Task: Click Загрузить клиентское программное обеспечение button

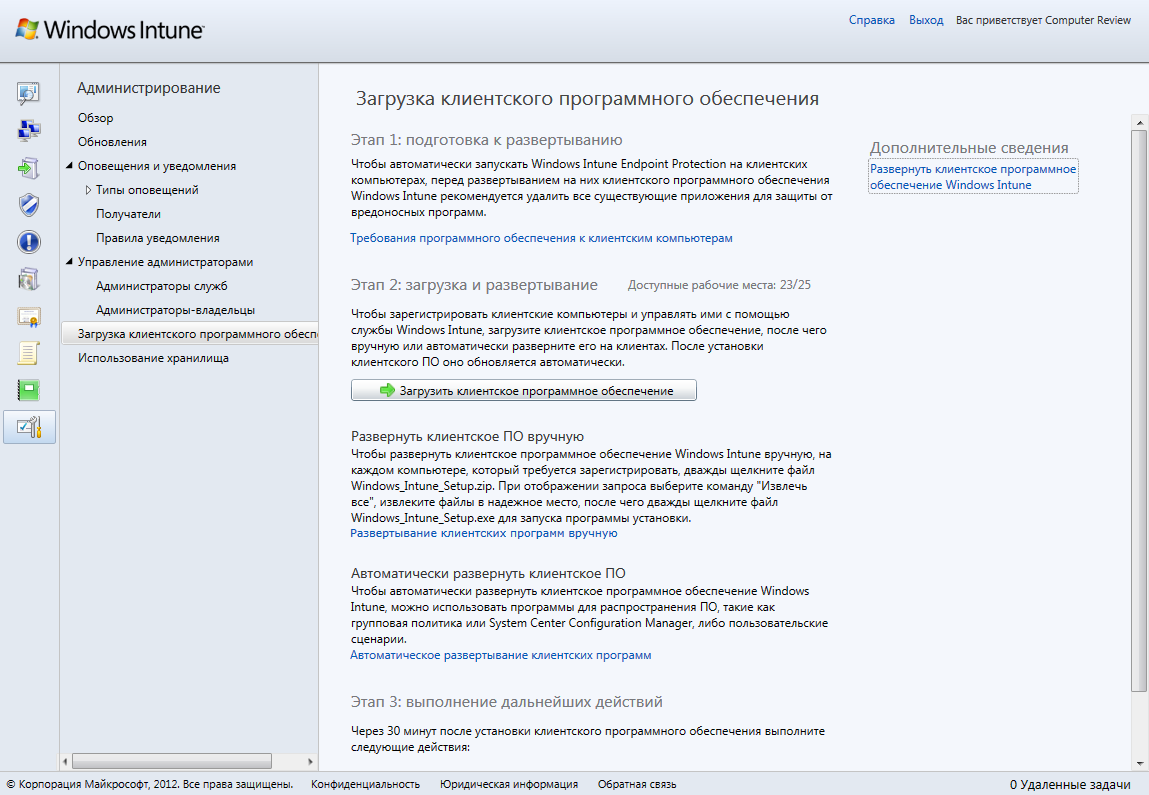Action: tap(523, 391)
